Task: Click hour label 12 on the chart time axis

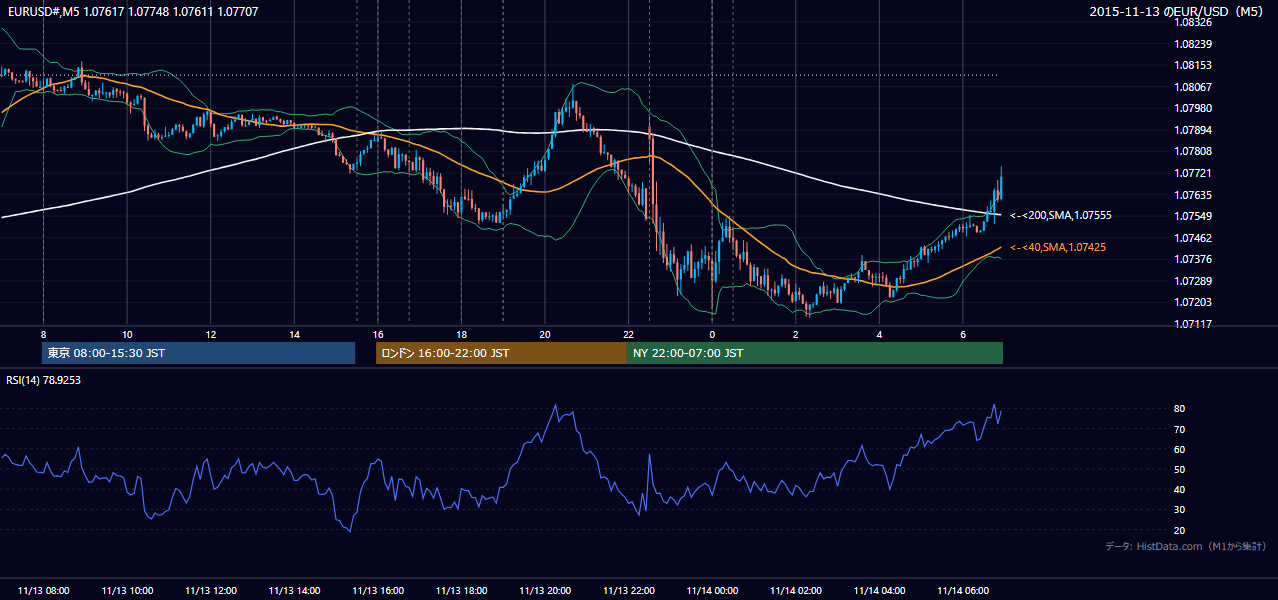Action: pyautogui.click(x=210, y=334)
